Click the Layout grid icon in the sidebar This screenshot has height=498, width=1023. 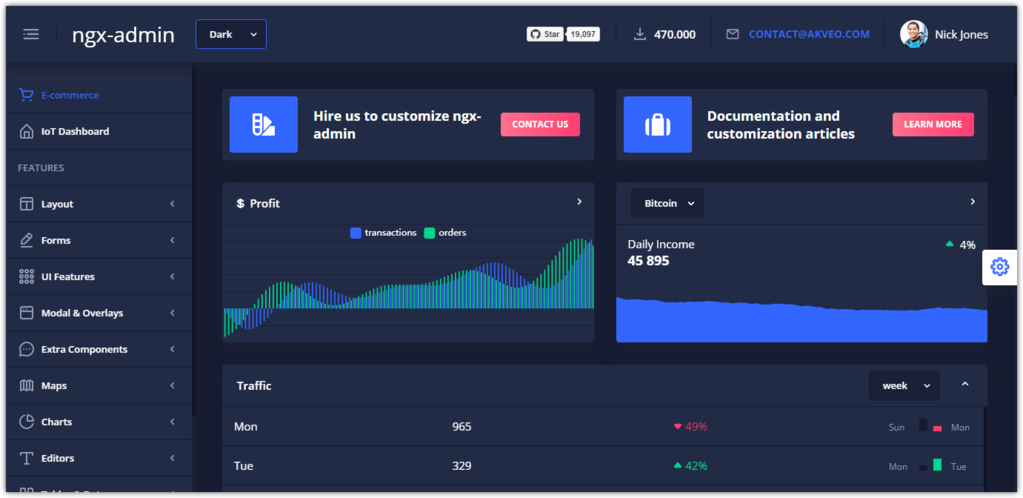pos(27,204)
